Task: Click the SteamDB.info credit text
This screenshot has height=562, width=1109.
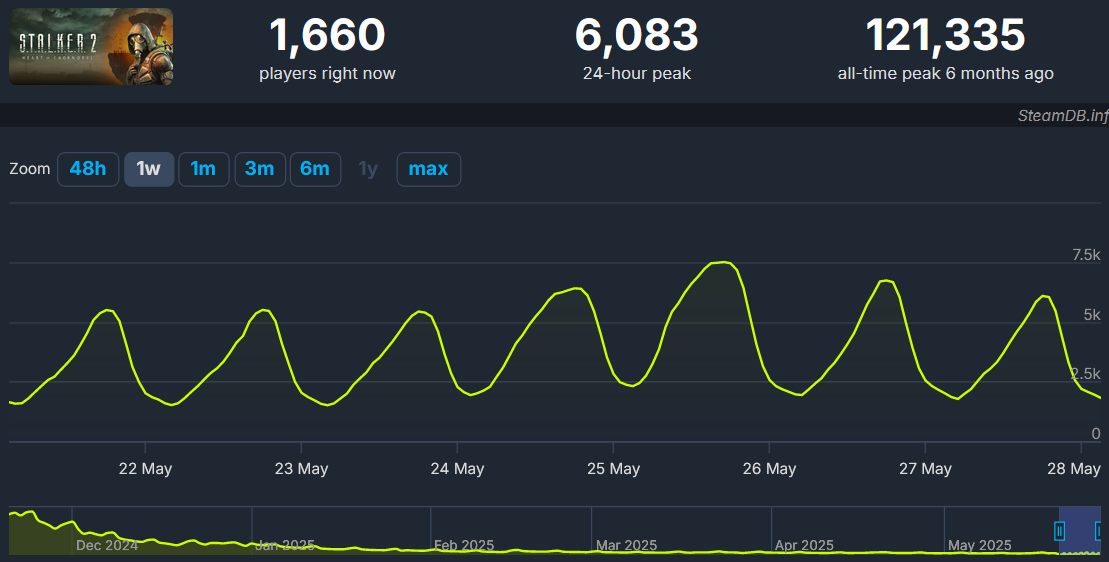Action: coord(1063,116)
